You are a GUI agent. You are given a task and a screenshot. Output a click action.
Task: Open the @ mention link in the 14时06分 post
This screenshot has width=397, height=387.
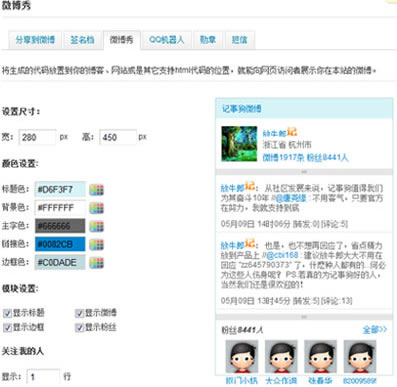pos(290,198)
